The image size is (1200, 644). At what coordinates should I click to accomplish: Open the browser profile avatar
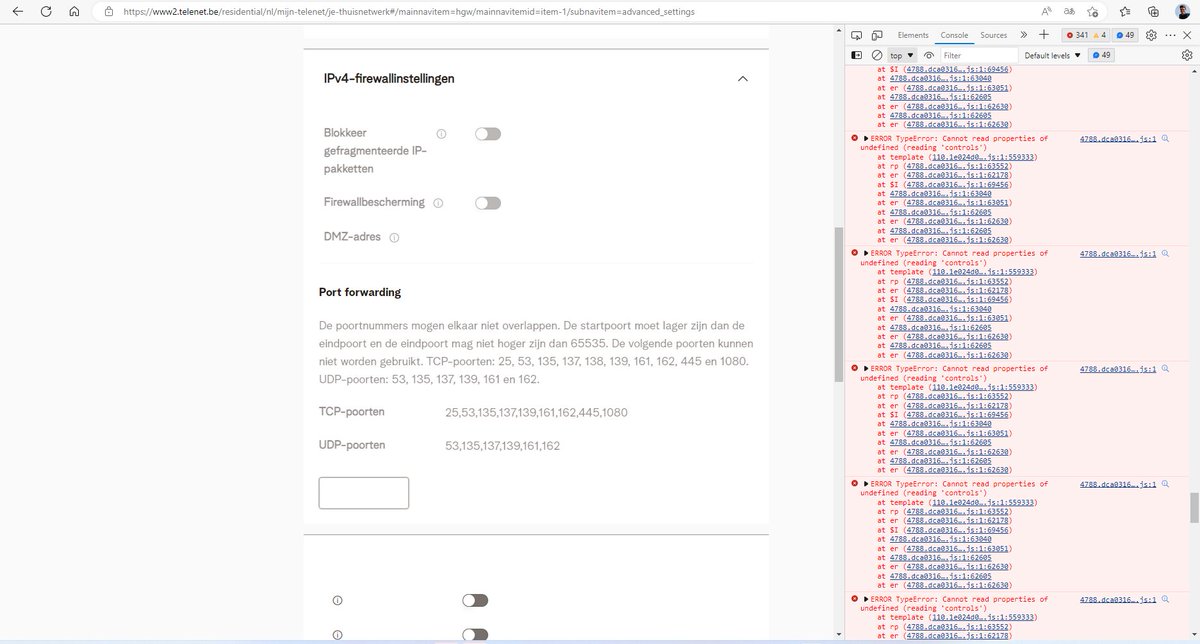pyautogui.click(x=1181, y=12)
